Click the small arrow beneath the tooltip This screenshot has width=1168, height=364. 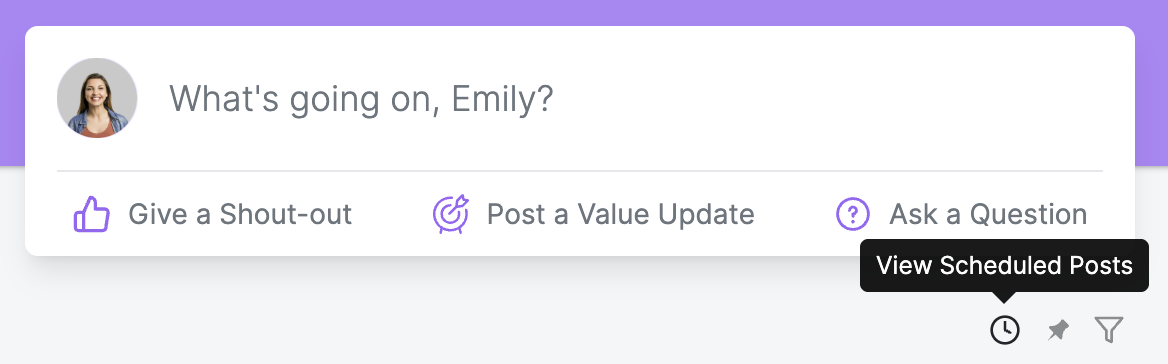coord(1004,297)
